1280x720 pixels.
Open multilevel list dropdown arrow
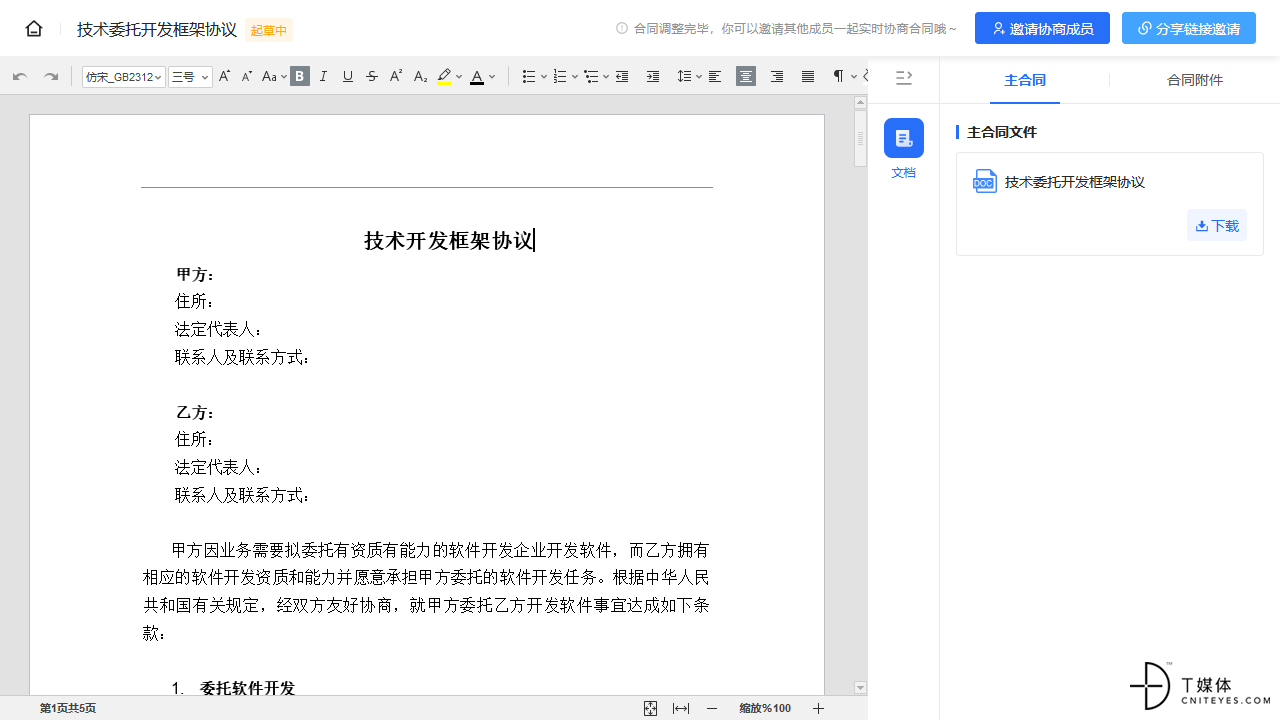(605, 76)
